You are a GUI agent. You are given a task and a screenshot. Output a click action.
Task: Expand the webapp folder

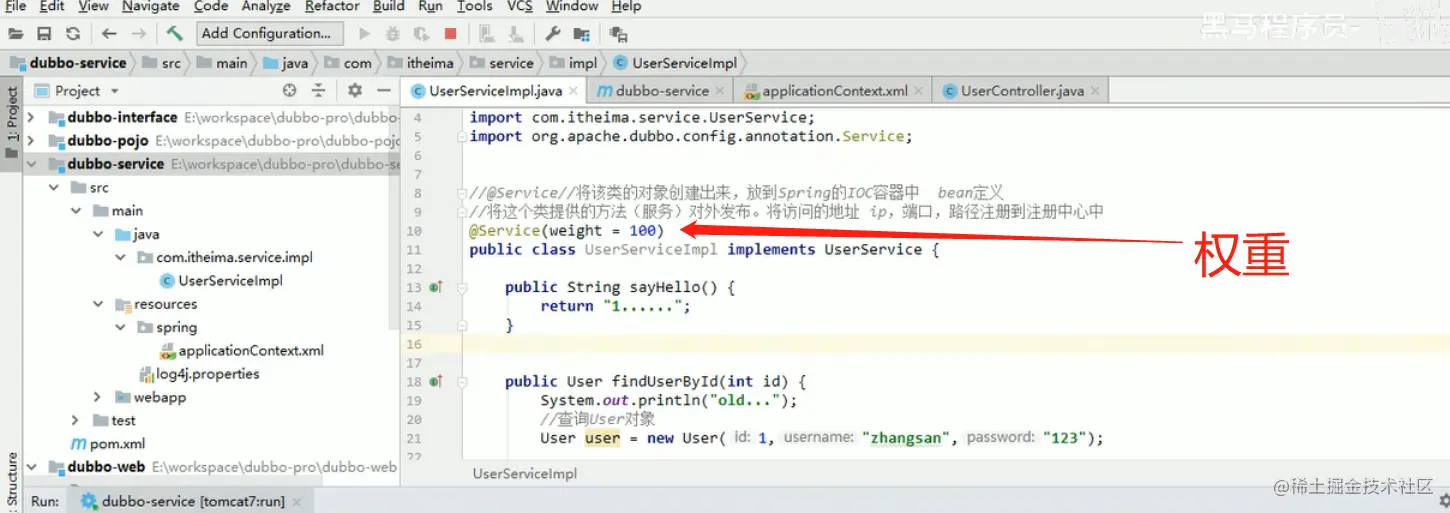pyautogui.click(x=98, y=397)
